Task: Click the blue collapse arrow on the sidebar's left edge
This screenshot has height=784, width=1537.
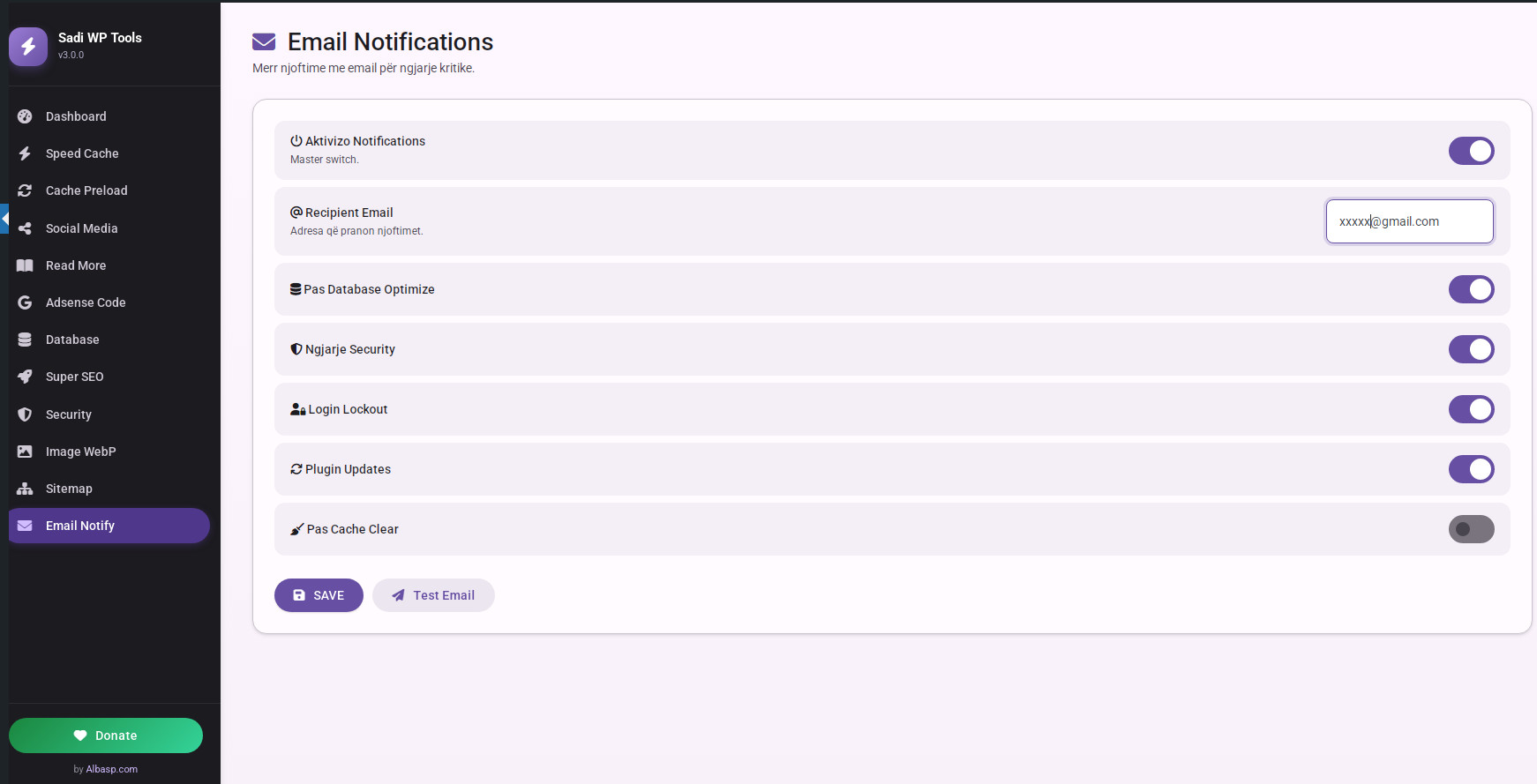Action: (x=4, y=219)
